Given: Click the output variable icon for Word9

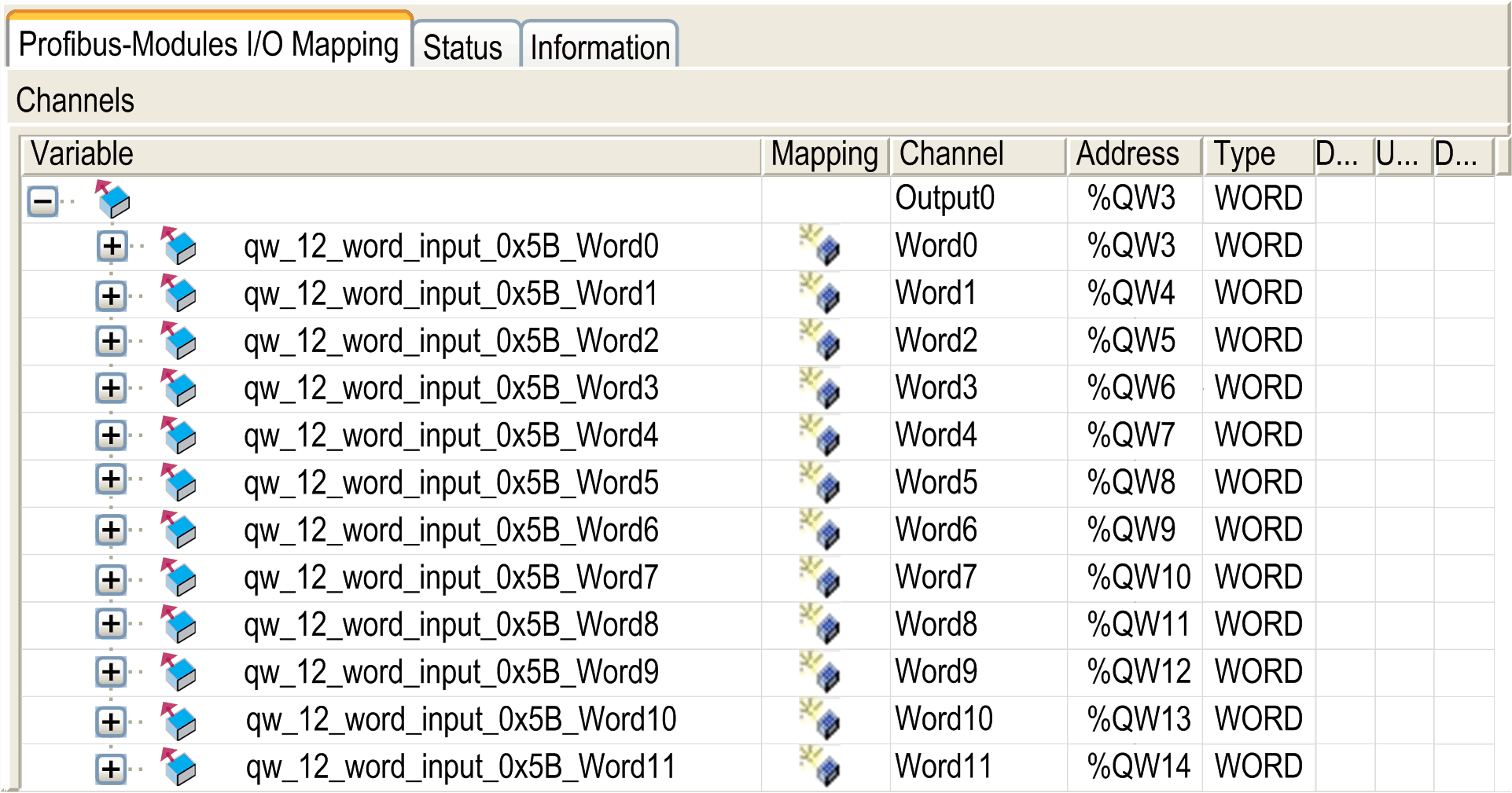Looking at the screenshot, I should [178, 672].
